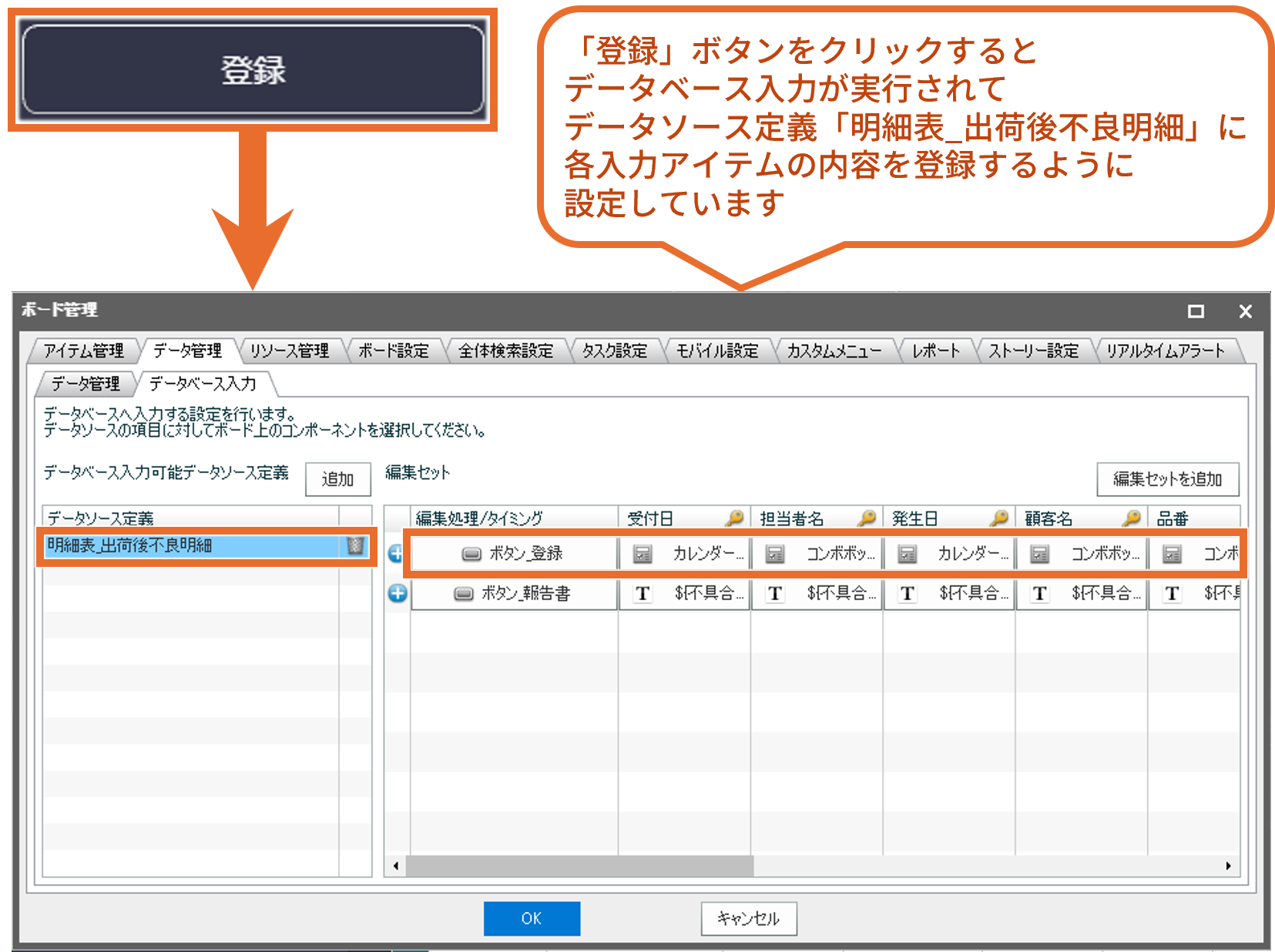Switch to リソース管理 tab

pos(290,351)
